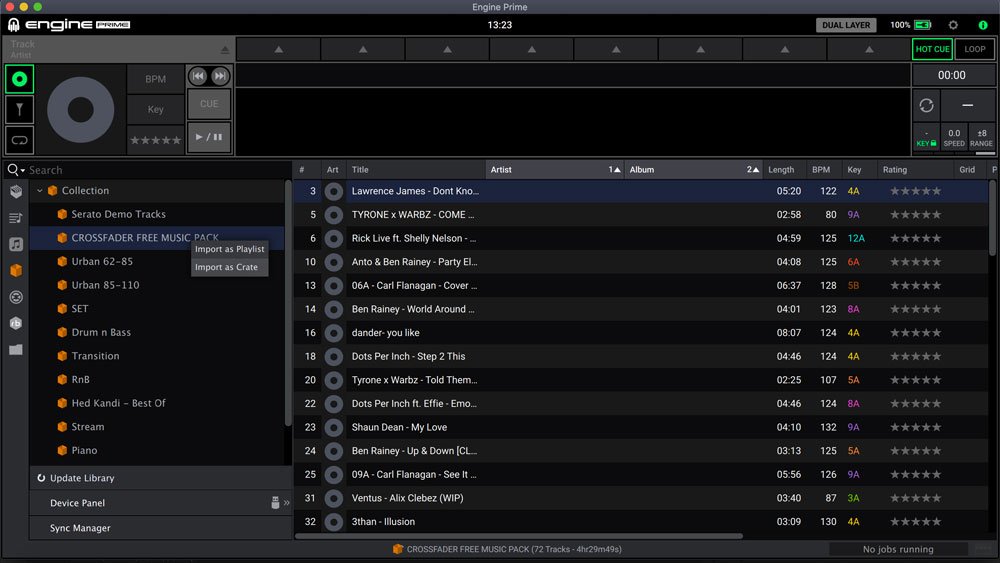
Task: Rate TYRONE x WARBZ track stars
Action: pyautogui.click(x=915, y=215)
